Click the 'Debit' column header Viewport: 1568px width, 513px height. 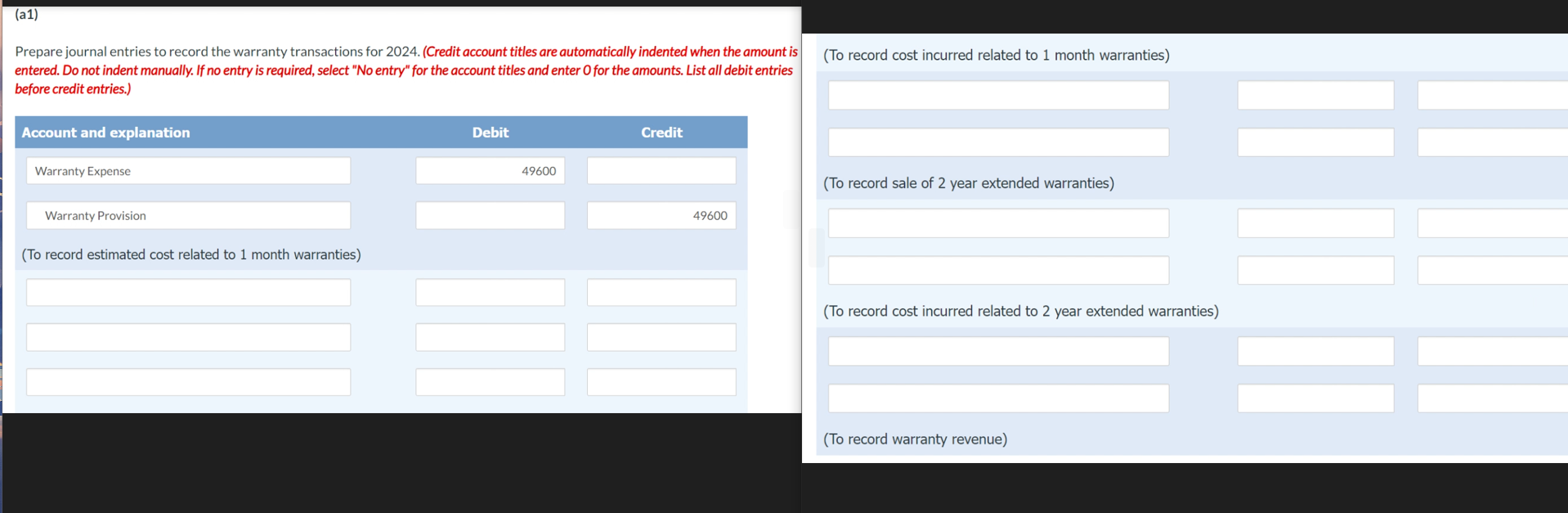pos(490,133)
